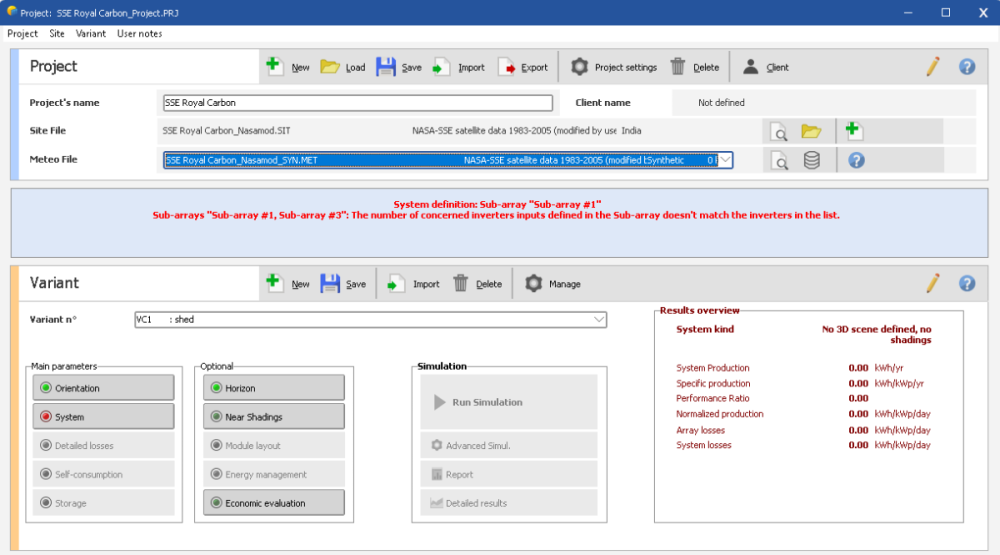Open Project settings gear icon
Image resolution: width=1000 pixels, height=555 pixels.
579,67
